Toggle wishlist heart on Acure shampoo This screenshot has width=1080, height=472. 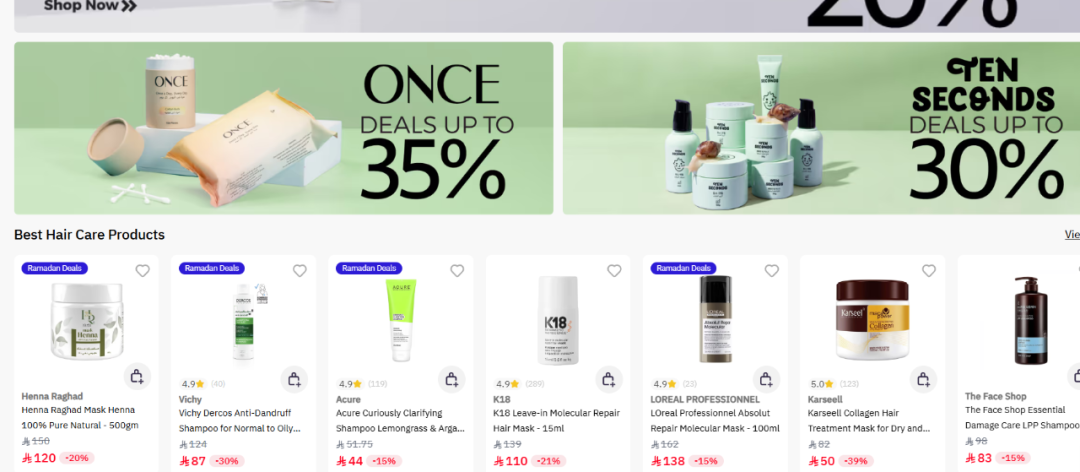457,271
